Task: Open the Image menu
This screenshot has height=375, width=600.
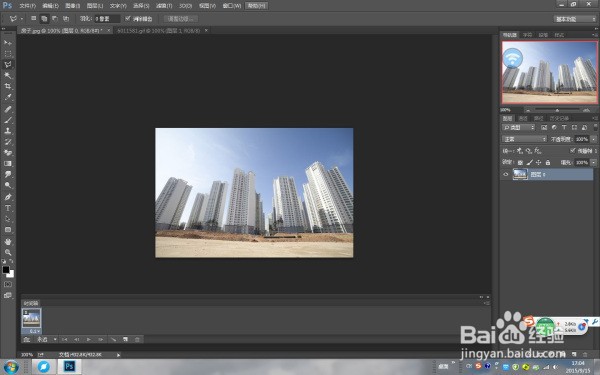Action: [x=72, y=6]
